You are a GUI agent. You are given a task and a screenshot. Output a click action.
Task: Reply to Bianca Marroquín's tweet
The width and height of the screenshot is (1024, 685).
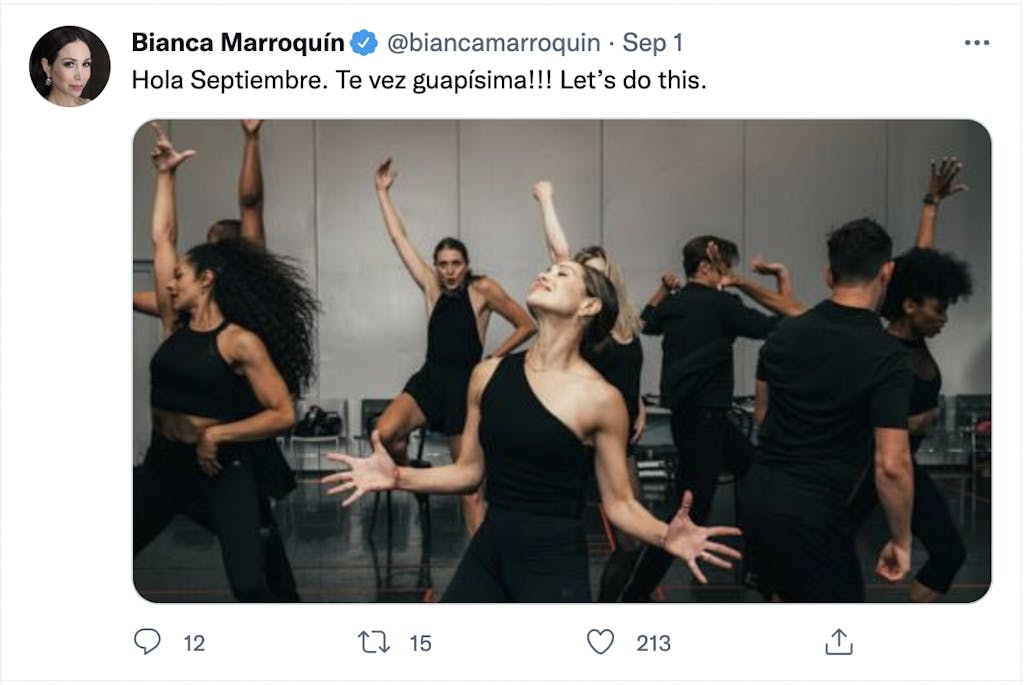click(x=147, y=642)
